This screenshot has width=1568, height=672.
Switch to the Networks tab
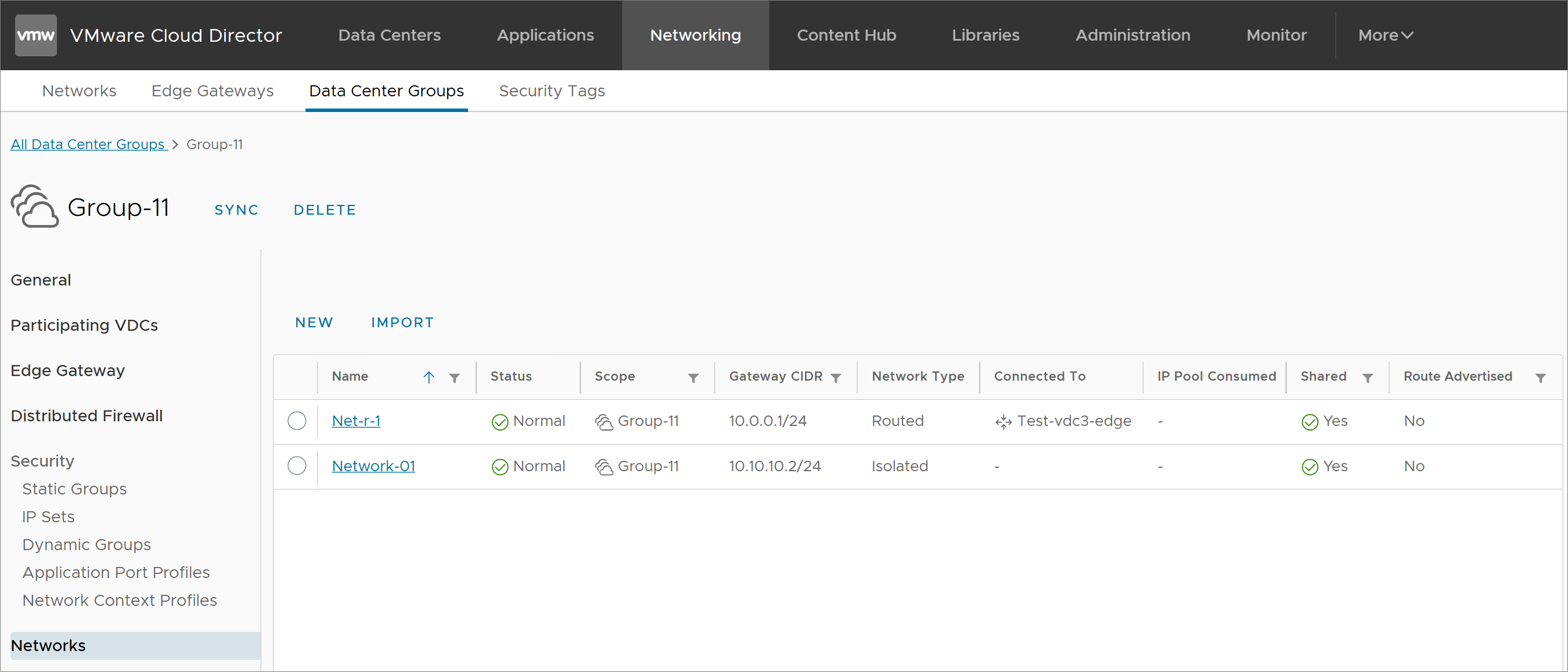[79, 91]
